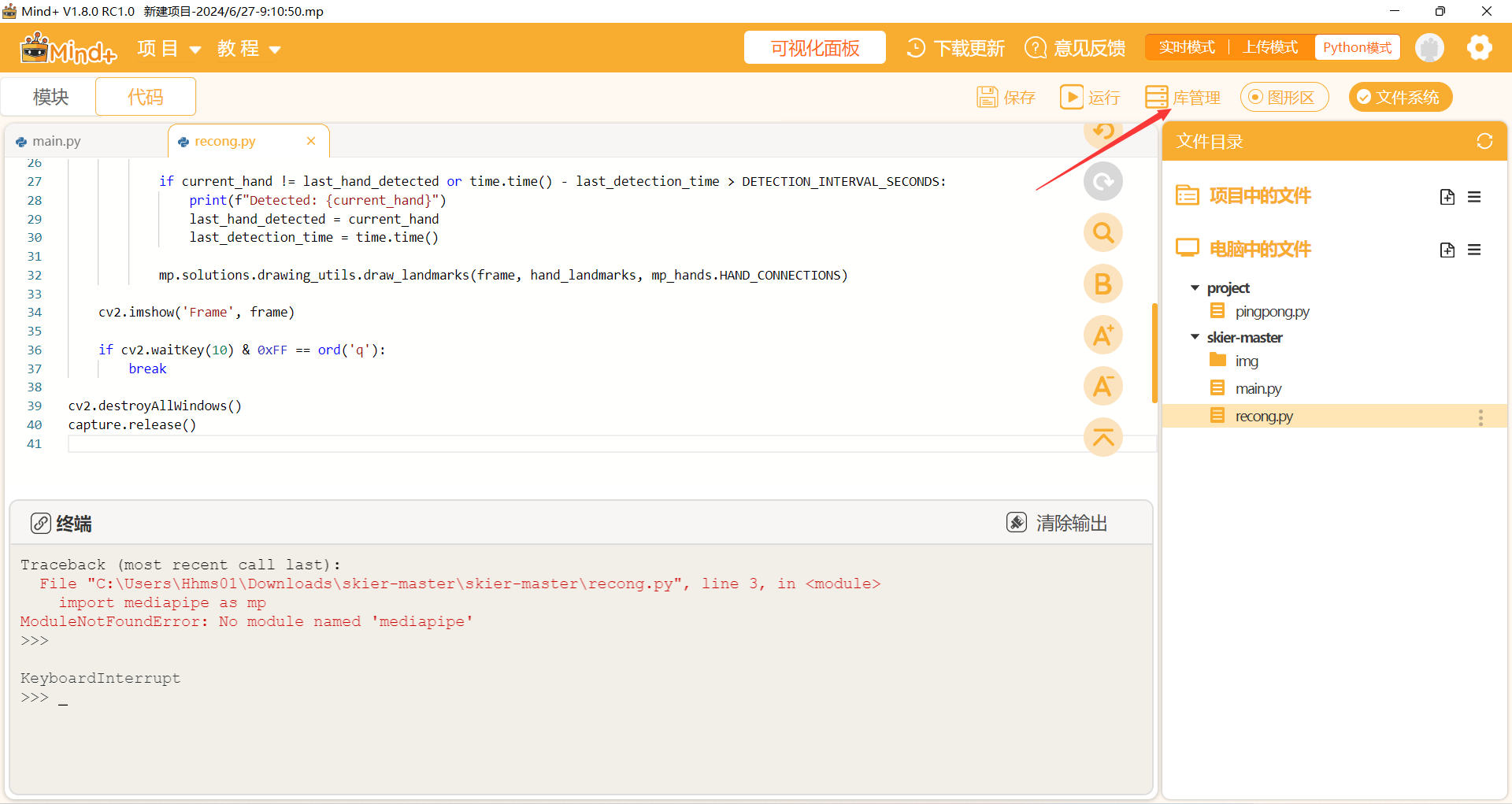Open the 项目 menu
This screenshot has width=1512, height=804.
click(169, 49)
